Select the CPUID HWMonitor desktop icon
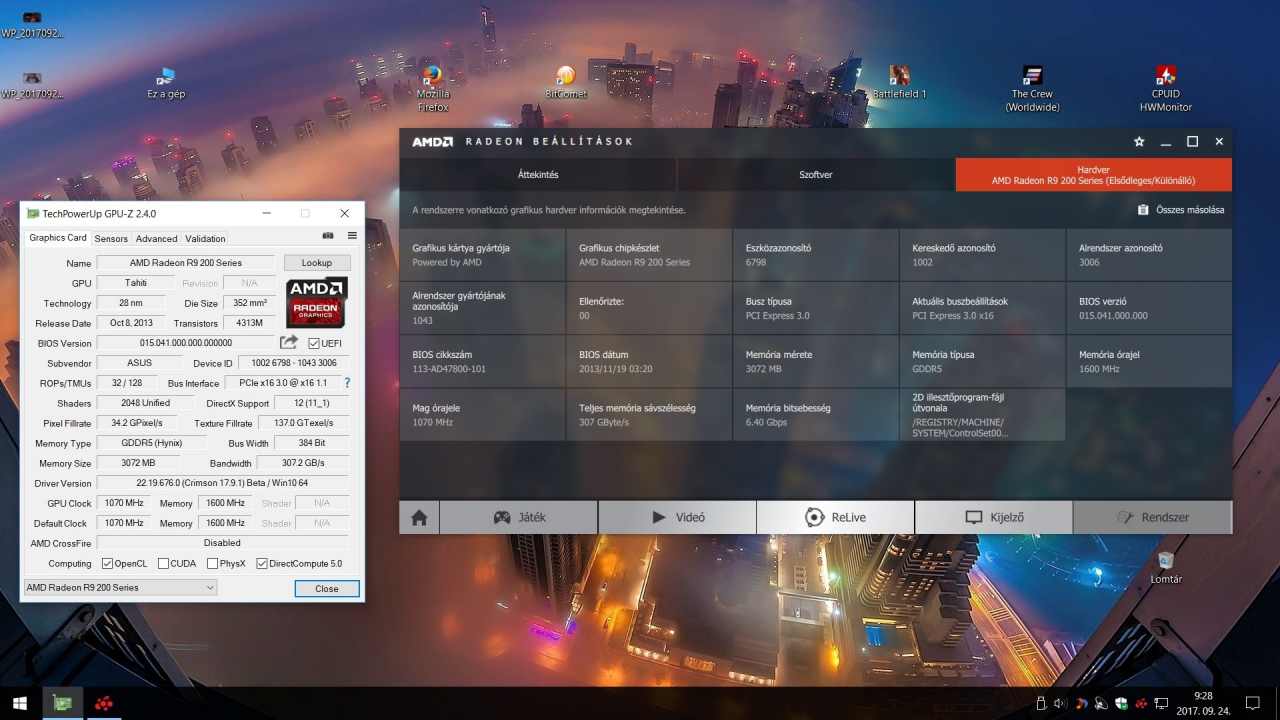 click(1166, 88)
